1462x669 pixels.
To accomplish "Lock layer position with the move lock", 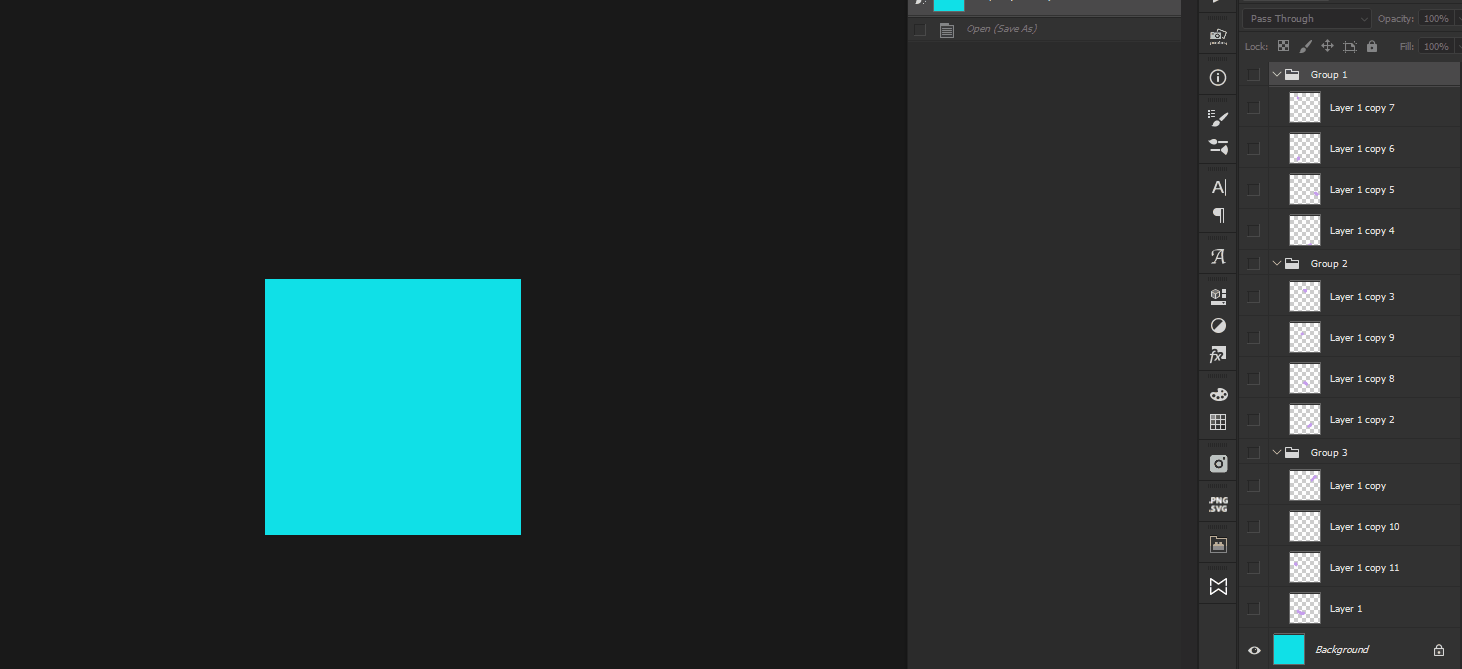I will (x=1327, y=46).
